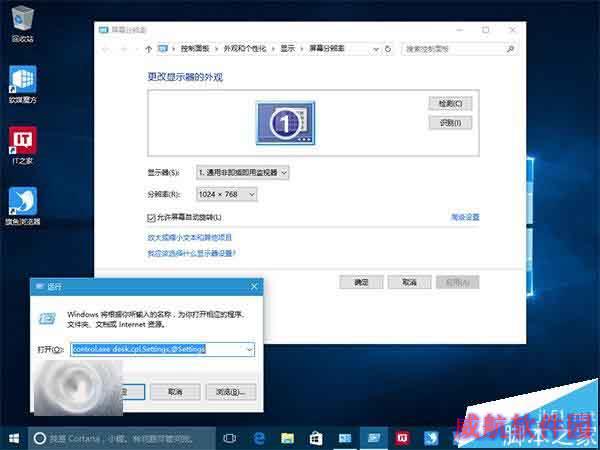Click the Windows Start button

[x=14, y=439]
